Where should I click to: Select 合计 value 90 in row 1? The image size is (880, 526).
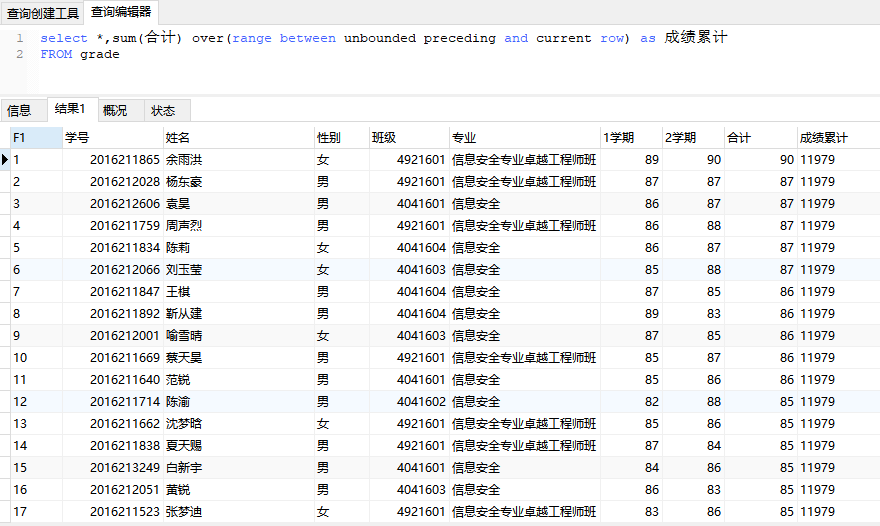coord(760,160)
